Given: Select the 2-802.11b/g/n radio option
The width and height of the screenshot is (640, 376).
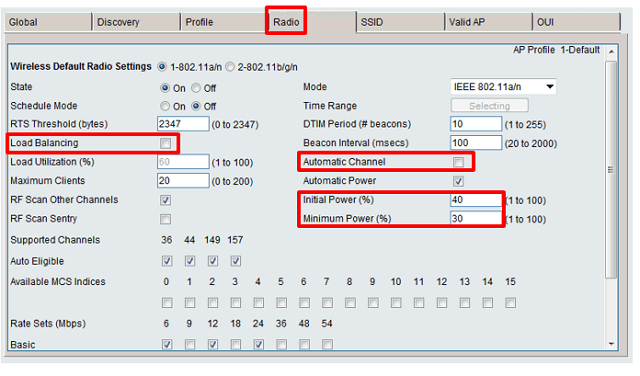Looking at the screenshot, I should point(230,67).
